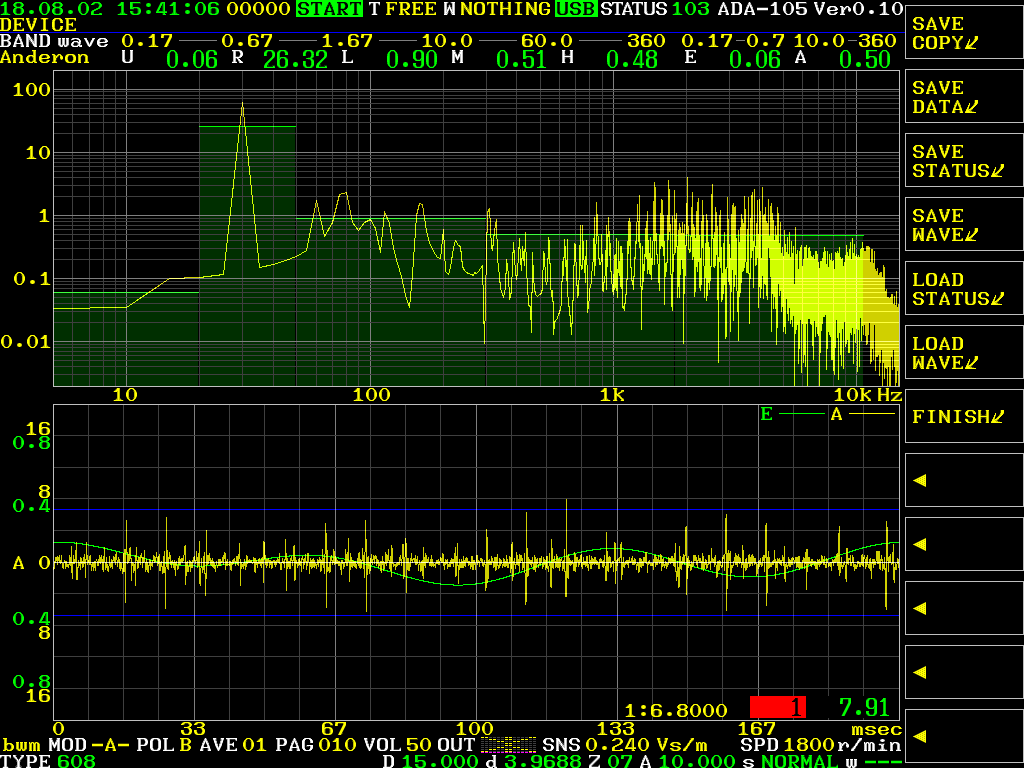Click the TYPE 608 bearing type
1024x768 pixels.
click(x=48, y=761)
